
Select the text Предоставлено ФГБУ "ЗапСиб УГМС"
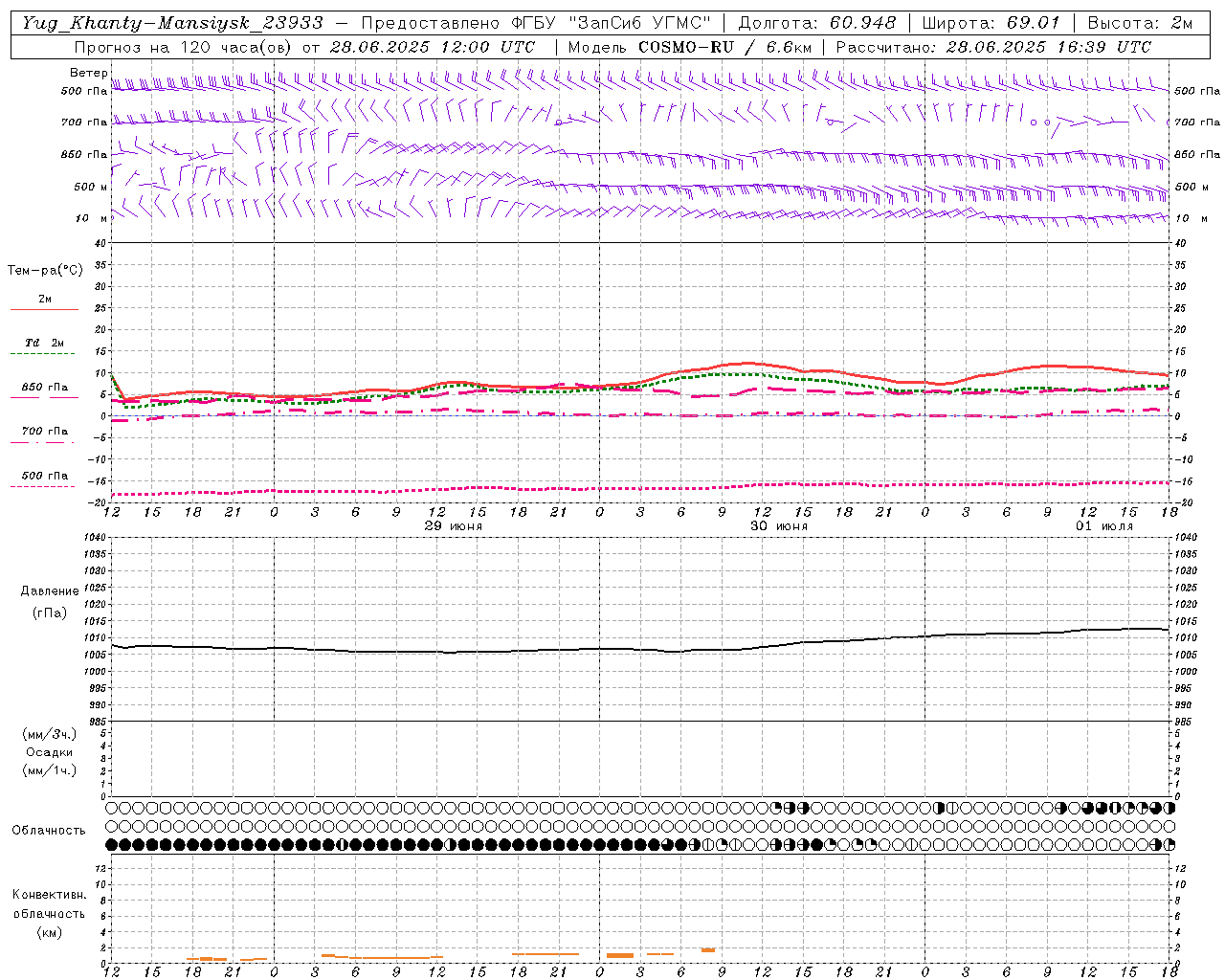[x=536, y=23]
